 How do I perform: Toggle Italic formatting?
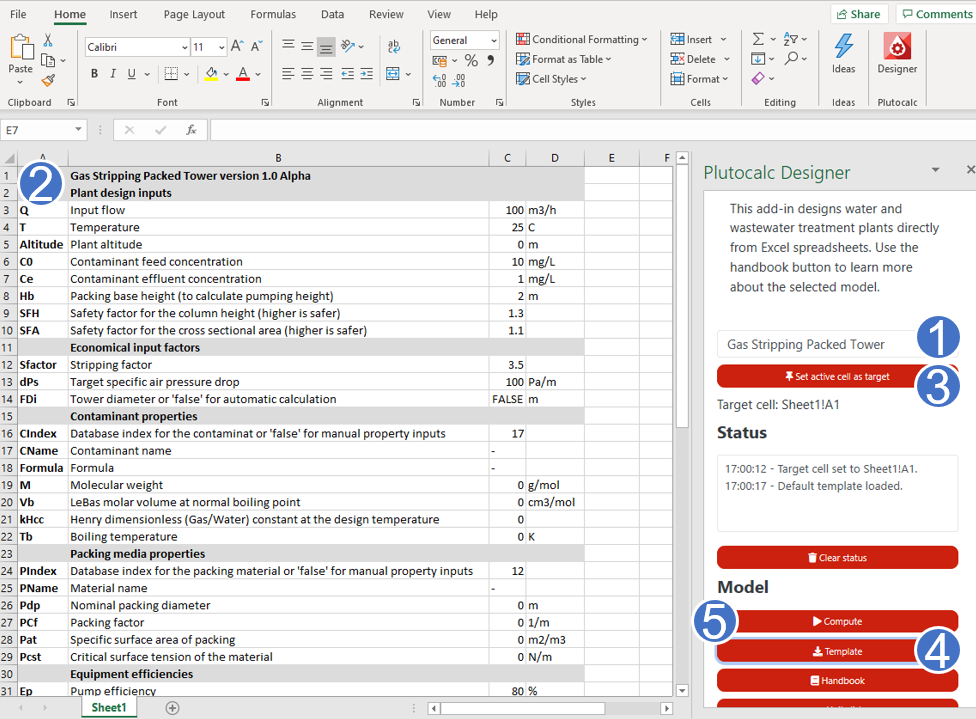click(x=113, y=74)
